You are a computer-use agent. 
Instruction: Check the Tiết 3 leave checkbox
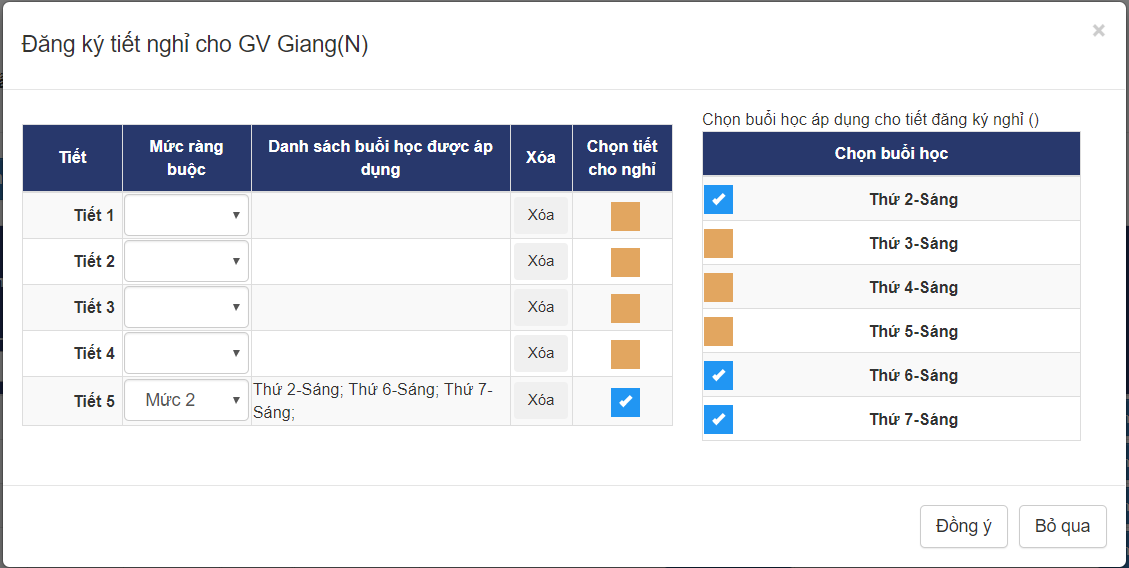(x=625, y=308)
